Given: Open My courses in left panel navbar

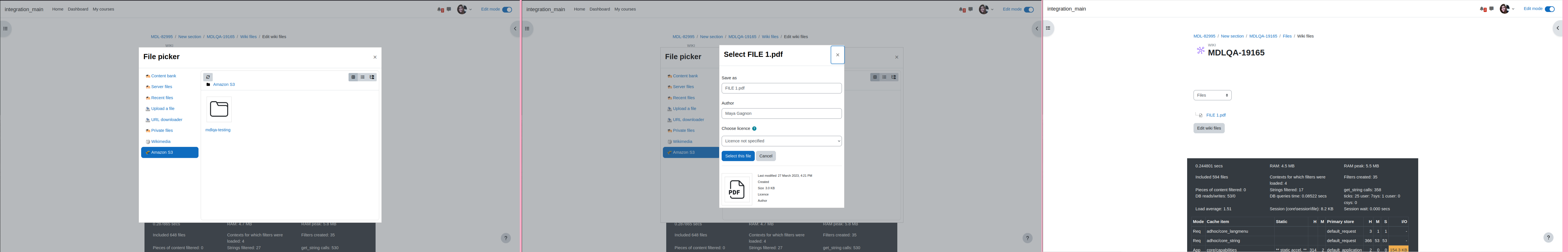Looking at the screenshot, I should pos(104,9).
